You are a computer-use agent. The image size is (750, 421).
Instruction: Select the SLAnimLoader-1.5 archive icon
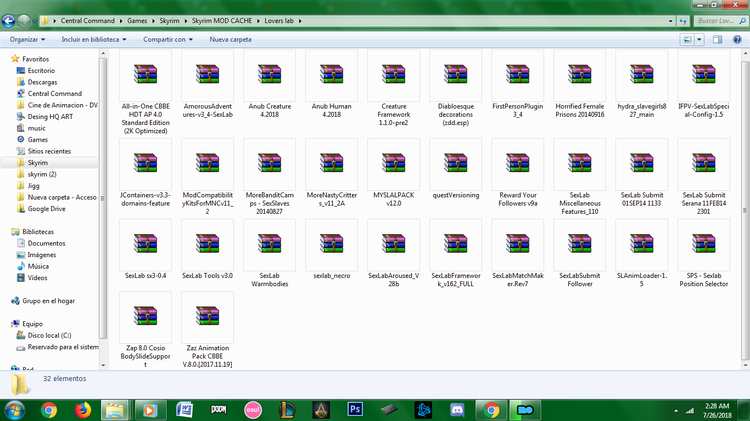[641, 244]
